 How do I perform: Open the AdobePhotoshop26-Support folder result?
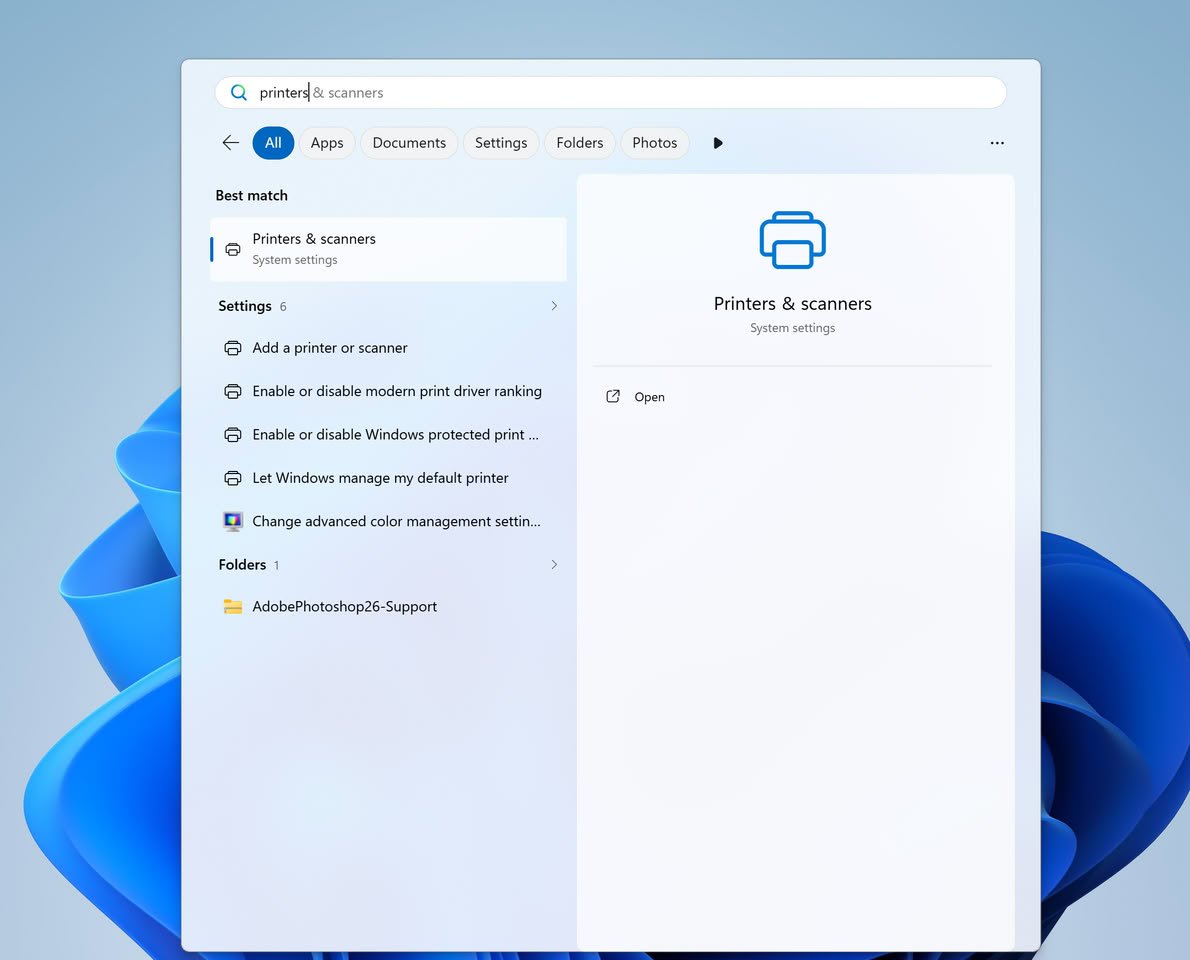(x=389, y=606)
